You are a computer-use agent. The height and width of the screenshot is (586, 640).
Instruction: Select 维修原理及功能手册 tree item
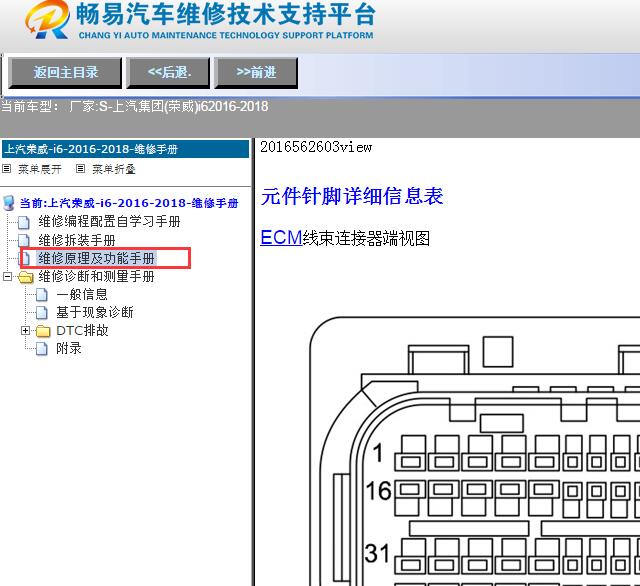click(96, 258)
